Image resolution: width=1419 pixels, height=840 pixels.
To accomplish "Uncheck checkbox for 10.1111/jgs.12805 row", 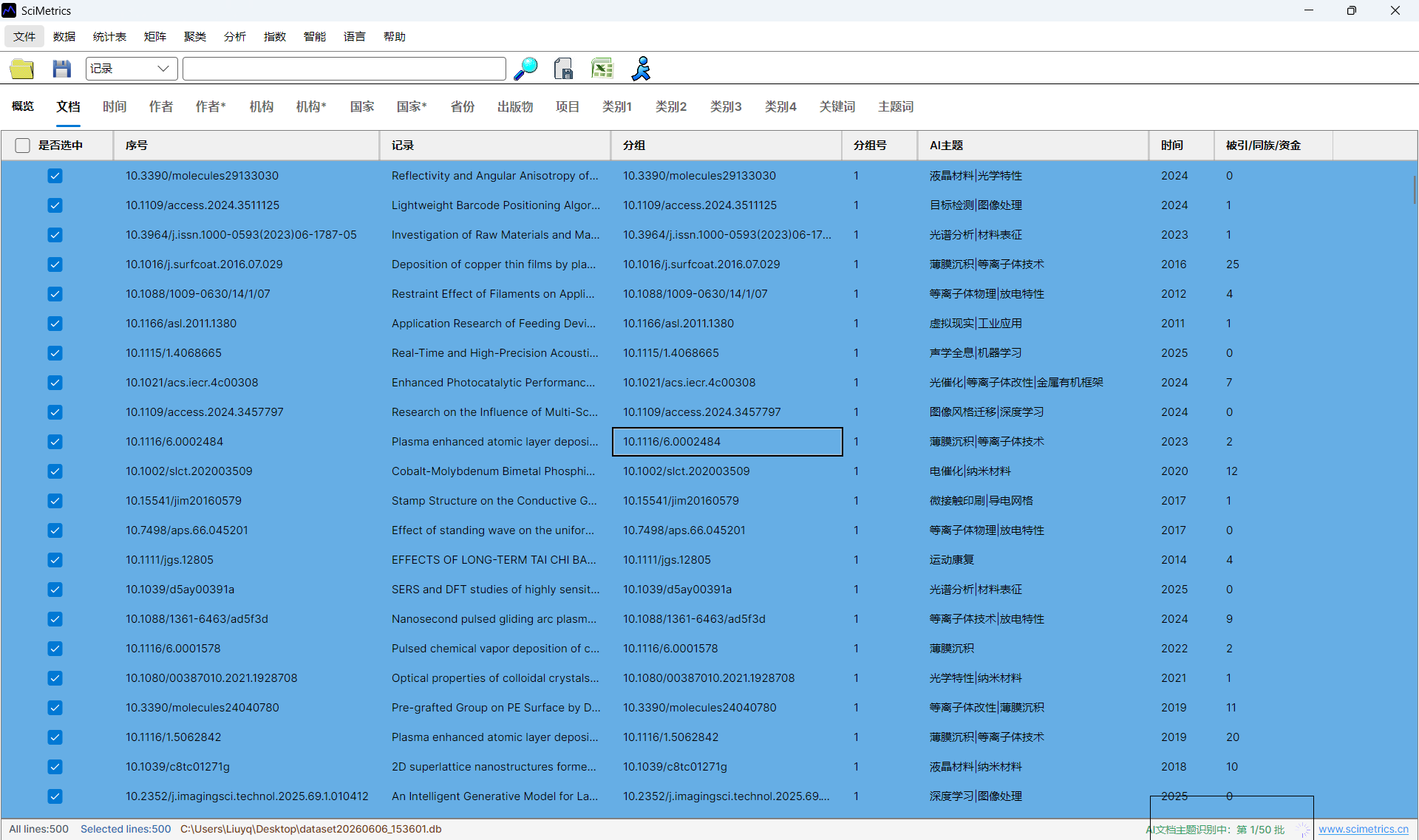I will (x=55, y=560).
